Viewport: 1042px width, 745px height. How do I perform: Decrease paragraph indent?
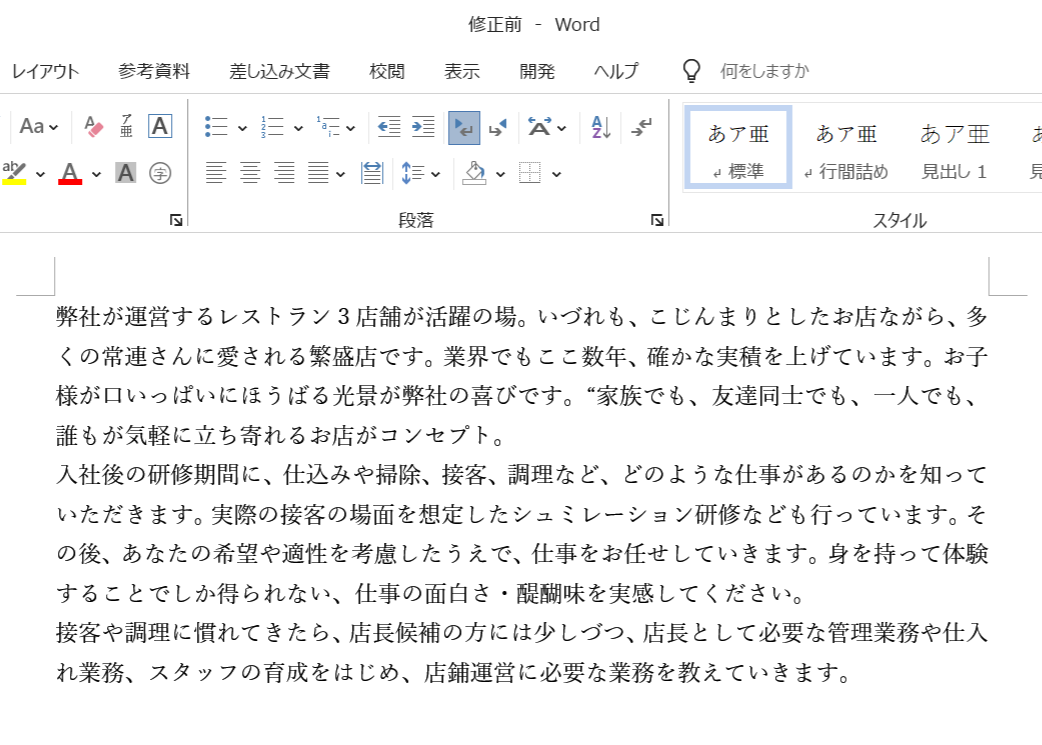pos(389,127)
